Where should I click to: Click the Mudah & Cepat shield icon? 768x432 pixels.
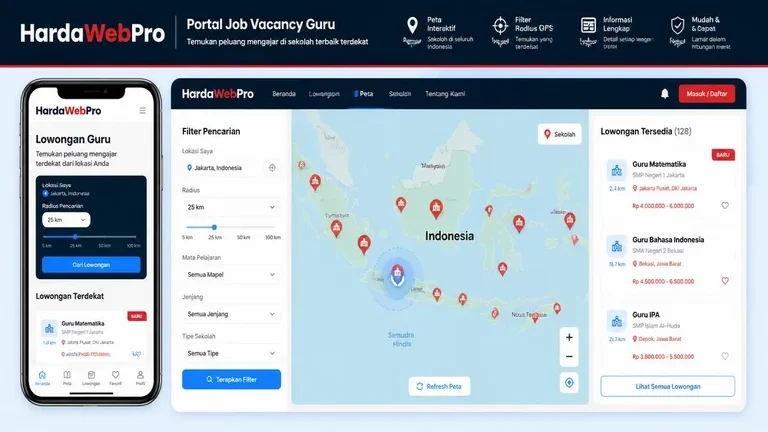pos(677,25)
